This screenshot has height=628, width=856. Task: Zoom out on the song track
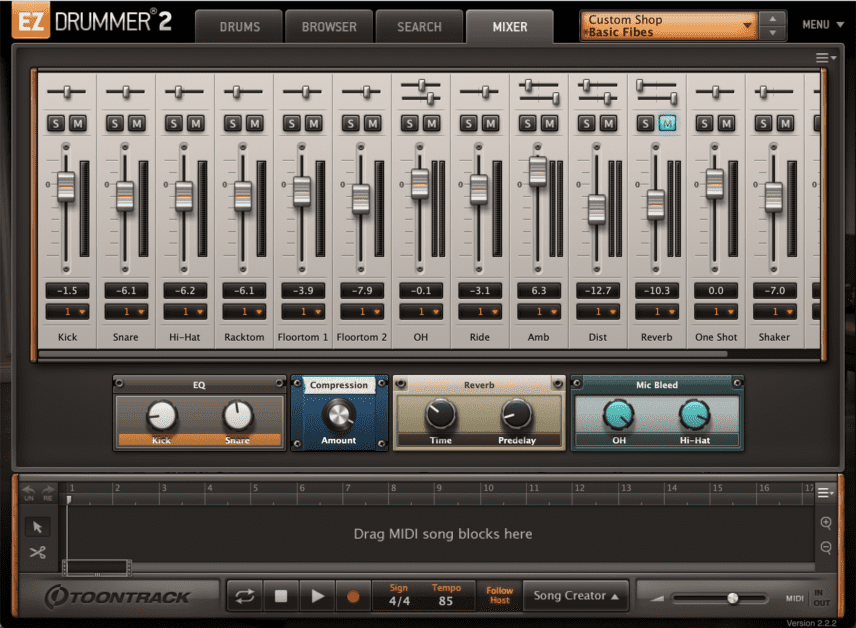[x=826, y=547]
